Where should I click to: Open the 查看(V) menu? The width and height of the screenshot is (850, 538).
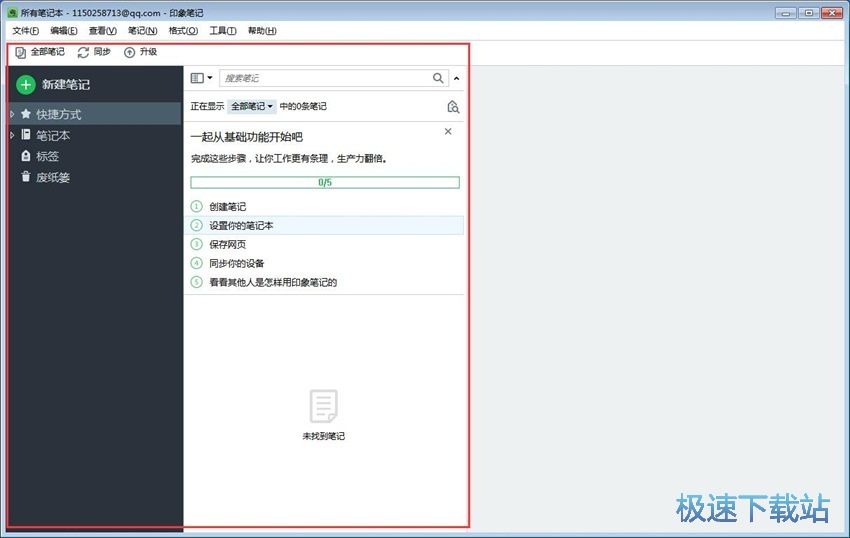102,31
